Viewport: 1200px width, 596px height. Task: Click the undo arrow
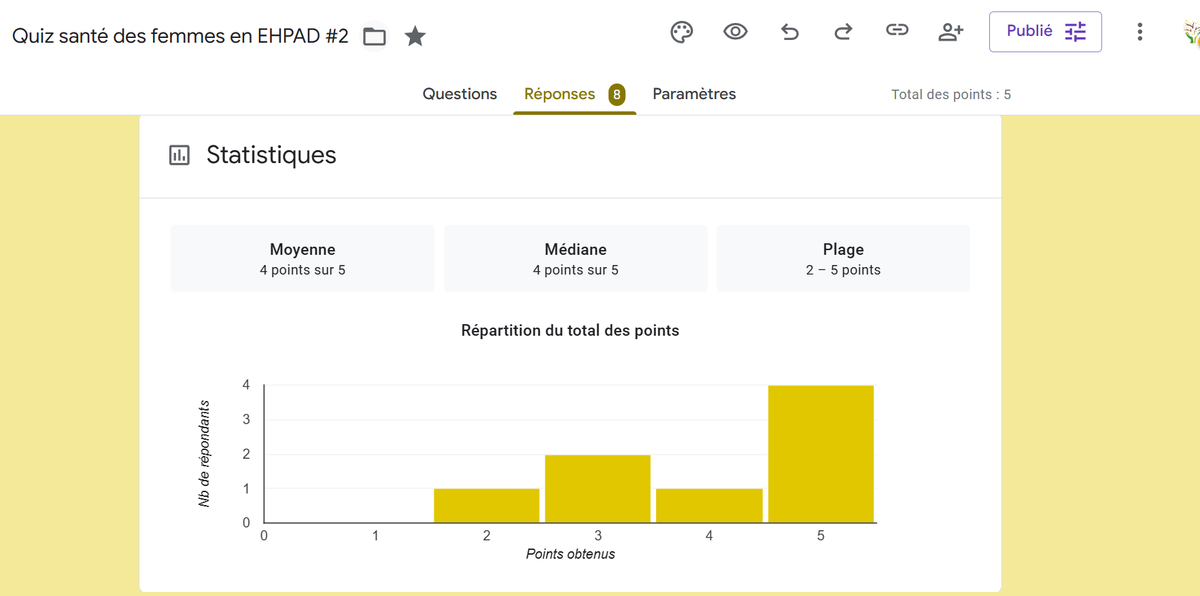[789, 32]
